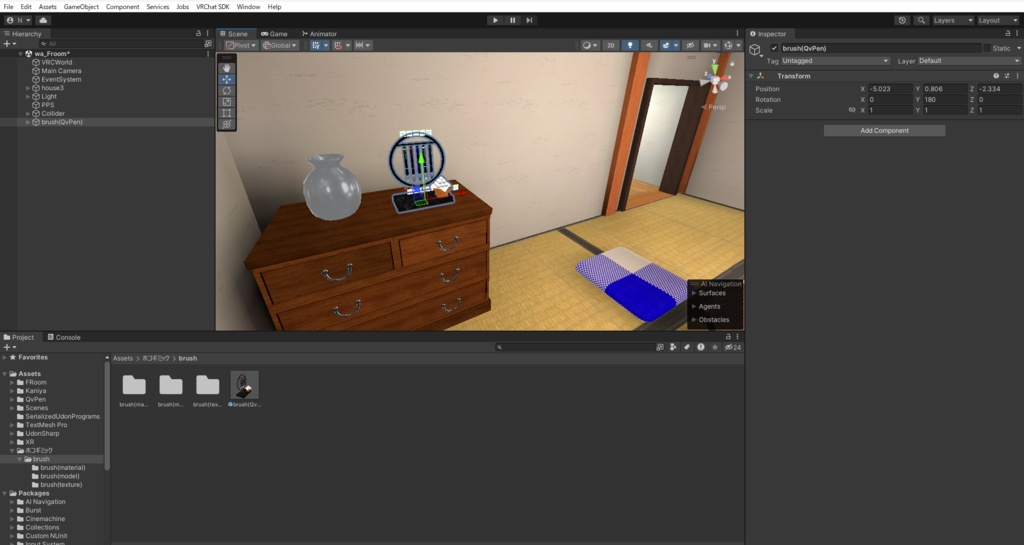Select brush(QvPen) in Hierarchy
Viewport: 1024px width, 545px height.
[x=62, y=122]
